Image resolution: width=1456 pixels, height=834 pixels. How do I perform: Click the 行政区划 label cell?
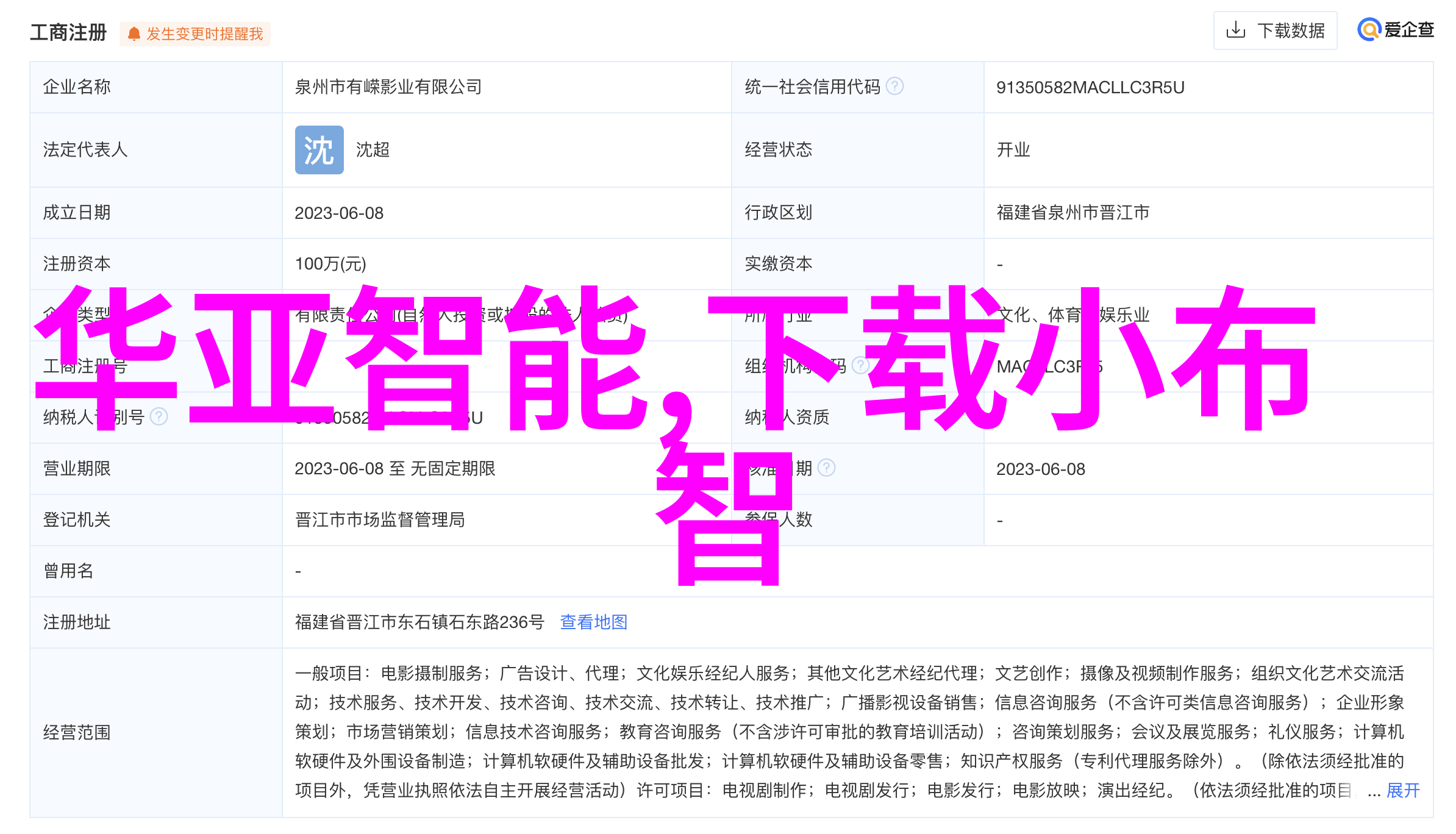pyautogui.click(x=857, y=213)
